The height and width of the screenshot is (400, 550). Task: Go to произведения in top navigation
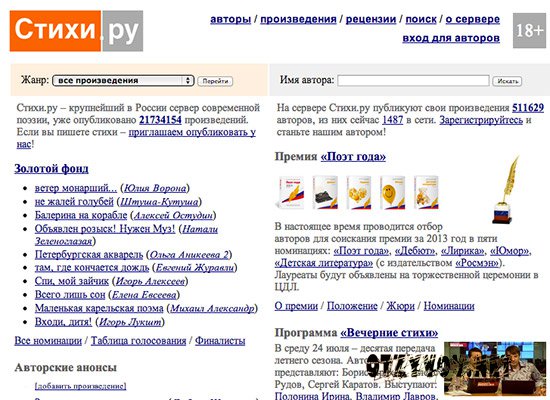coord(298,19)
